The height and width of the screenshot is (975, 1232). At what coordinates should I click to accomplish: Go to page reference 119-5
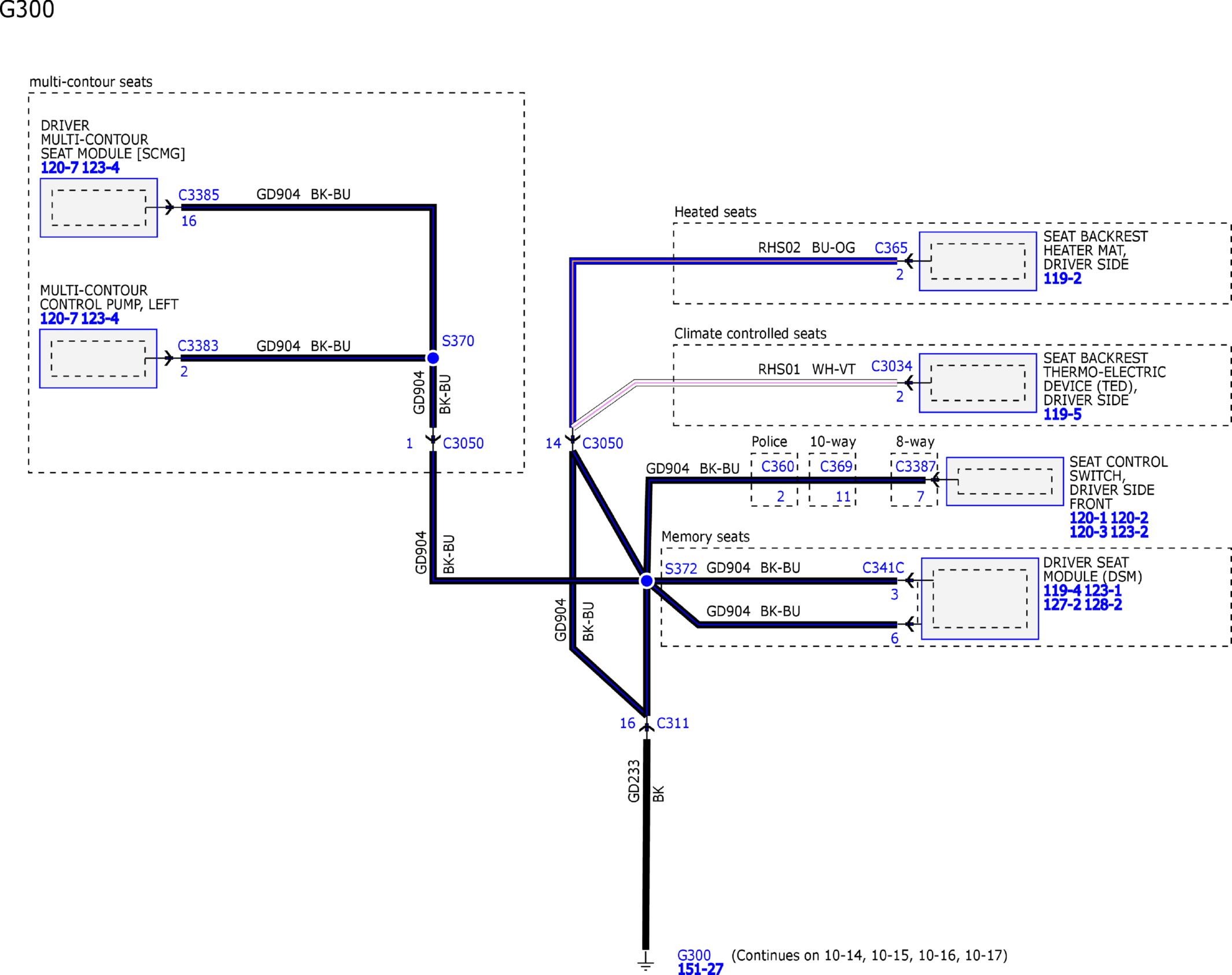pyautogui.click(x=1062, y=414)
